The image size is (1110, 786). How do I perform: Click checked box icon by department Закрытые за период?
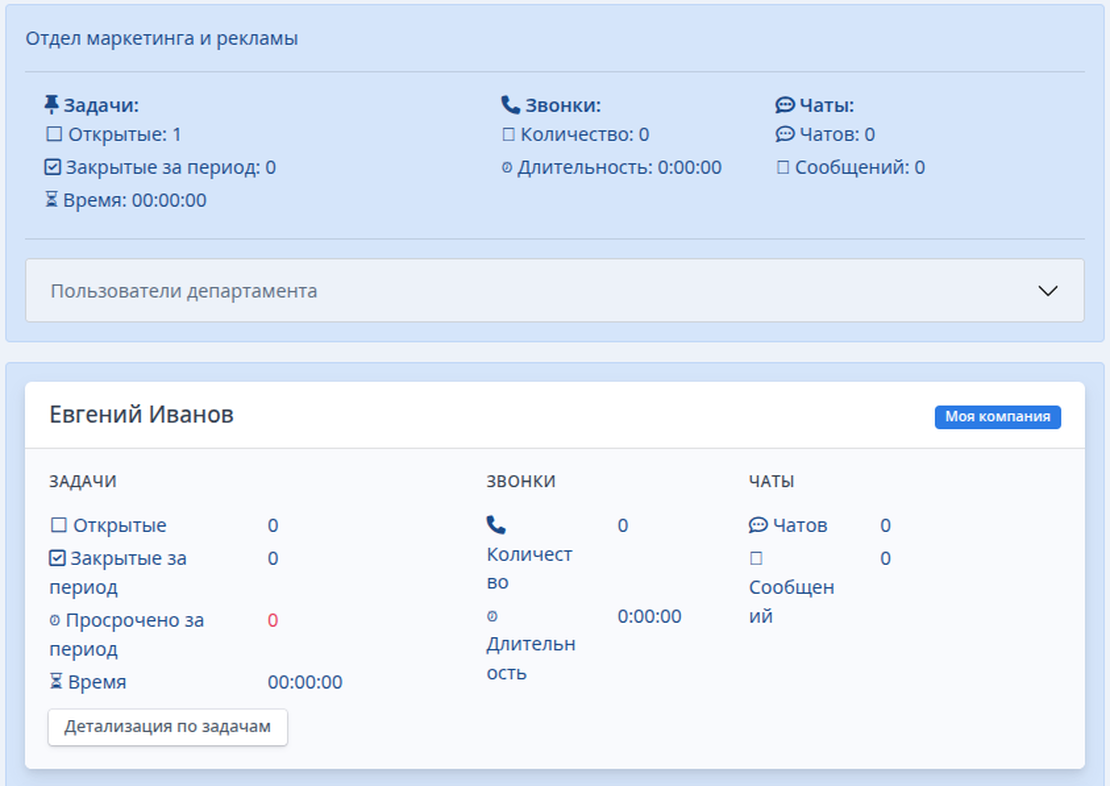54,168
